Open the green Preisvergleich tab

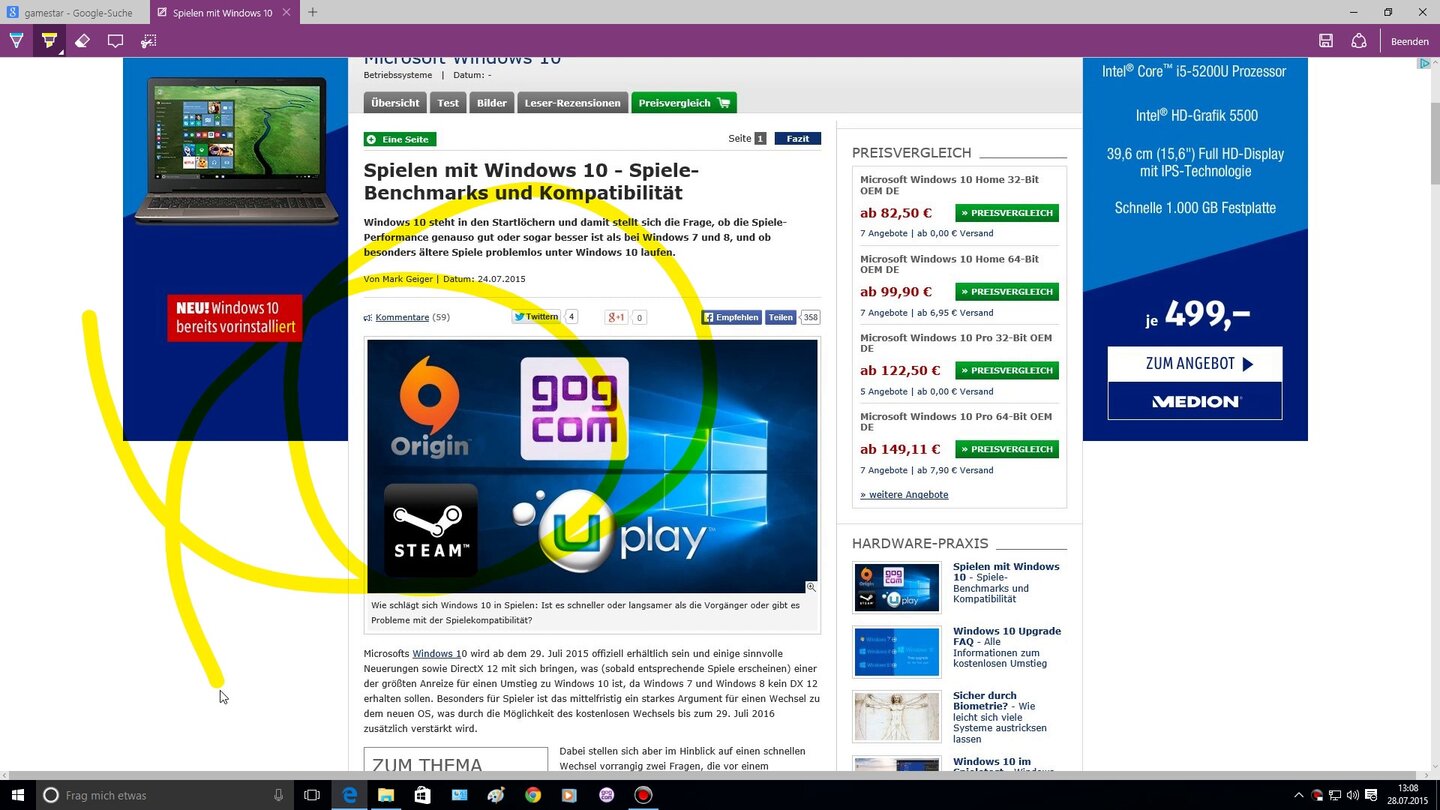tap(684, 102)
